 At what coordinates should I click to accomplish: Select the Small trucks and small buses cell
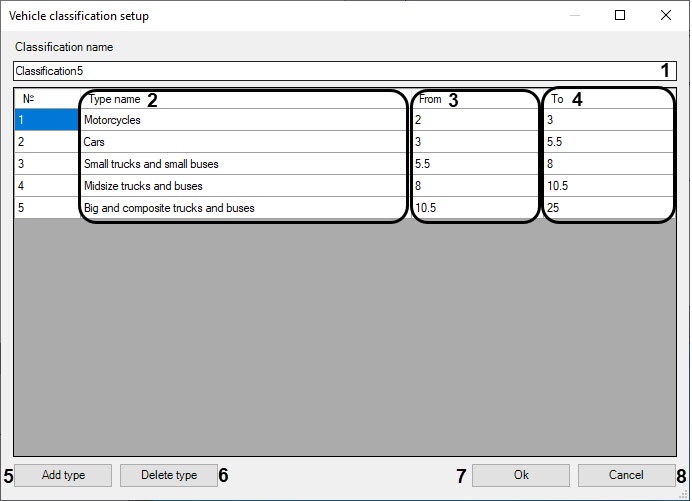(246, 164)
